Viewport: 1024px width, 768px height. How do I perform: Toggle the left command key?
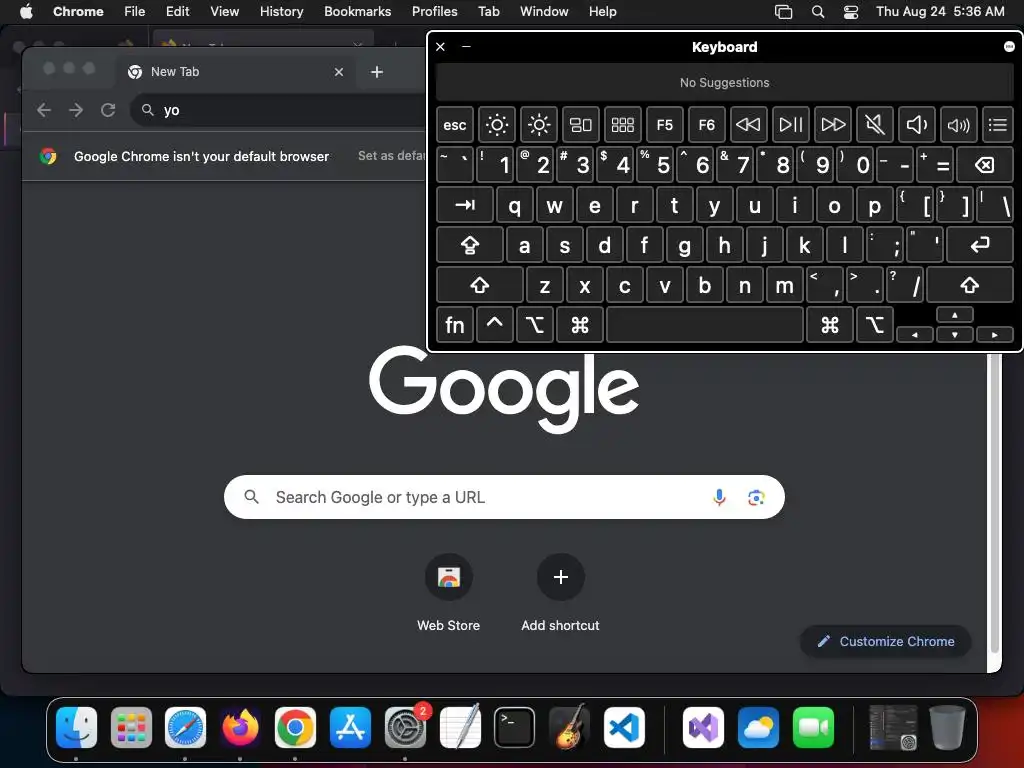580,325
